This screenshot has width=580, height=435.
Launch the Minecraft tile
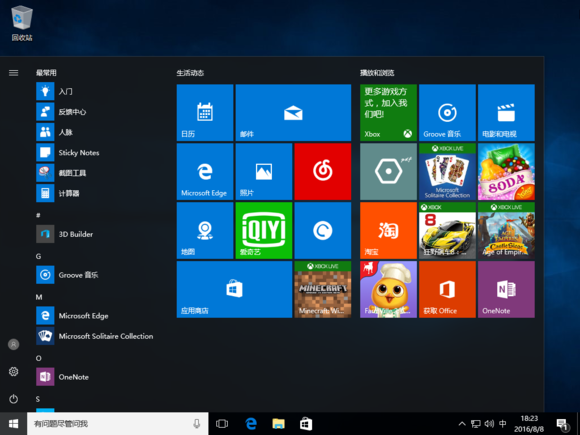tap(323, 289)
